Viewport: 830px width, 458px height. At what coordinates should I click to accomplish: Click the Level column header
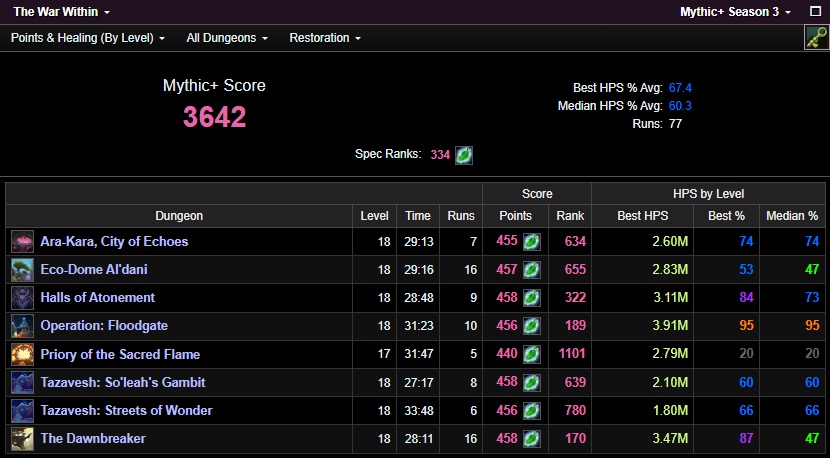pos(374,216)
